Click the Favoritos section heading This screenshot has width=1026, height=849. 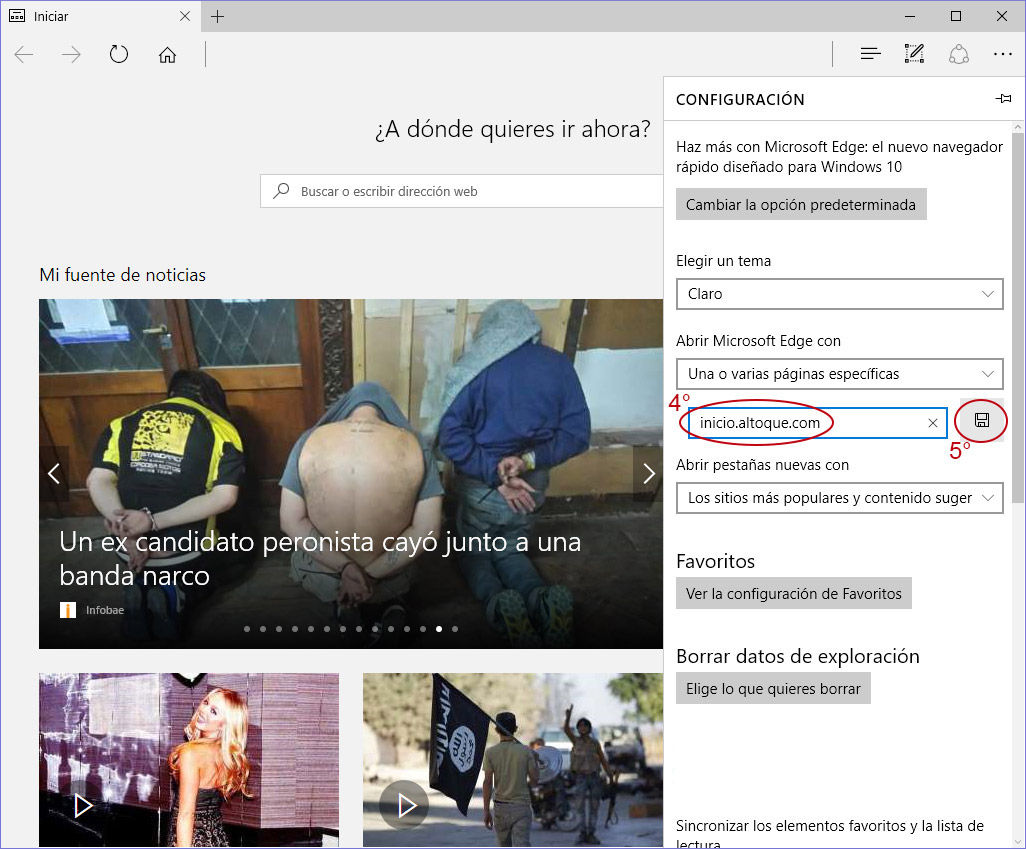[x=715, y=561]
